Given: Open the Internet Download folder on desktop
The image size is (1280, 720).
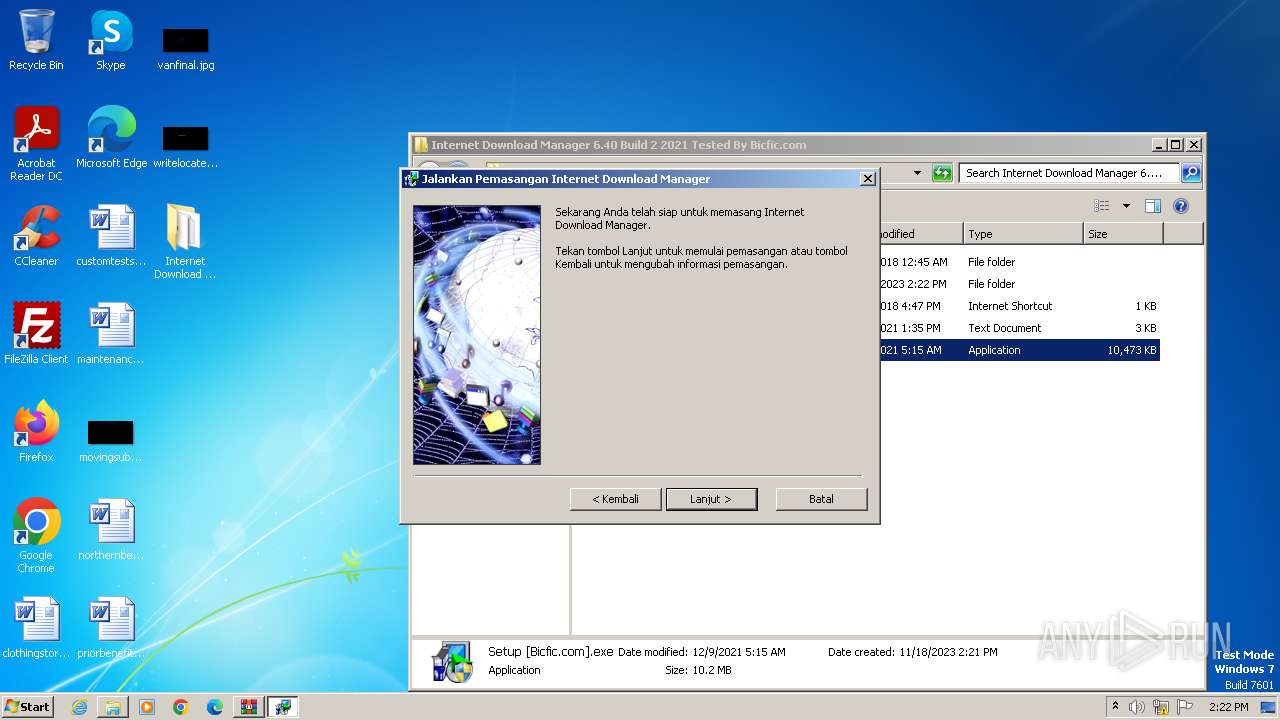Looking at the screenshot, I should click(185, 241).
